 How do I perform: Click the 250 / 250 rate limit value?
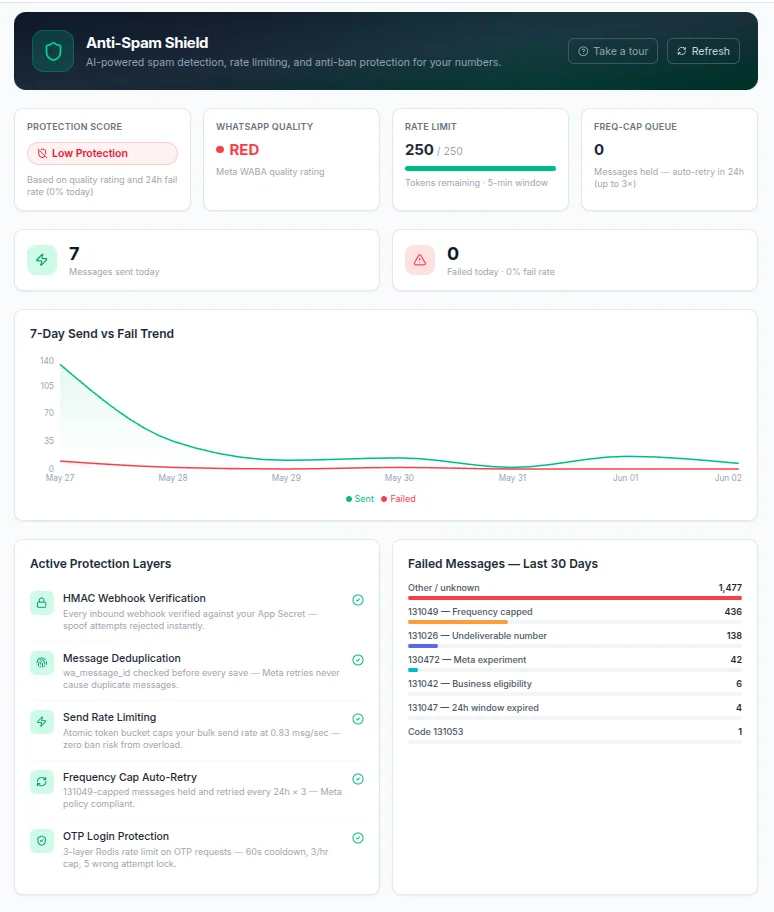point(434,150)
